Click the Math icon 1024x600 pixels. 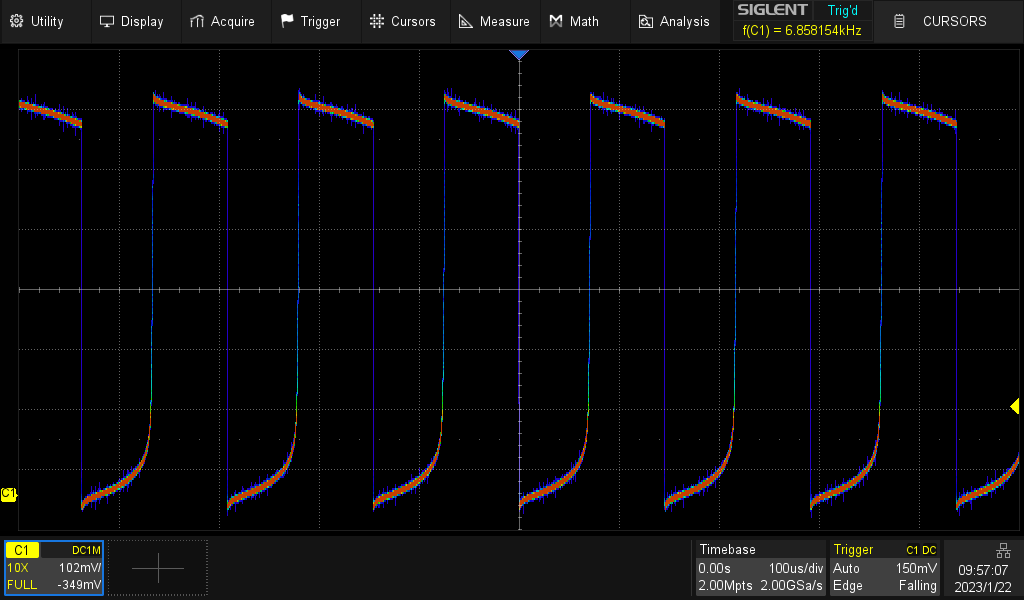coord(556,21)
